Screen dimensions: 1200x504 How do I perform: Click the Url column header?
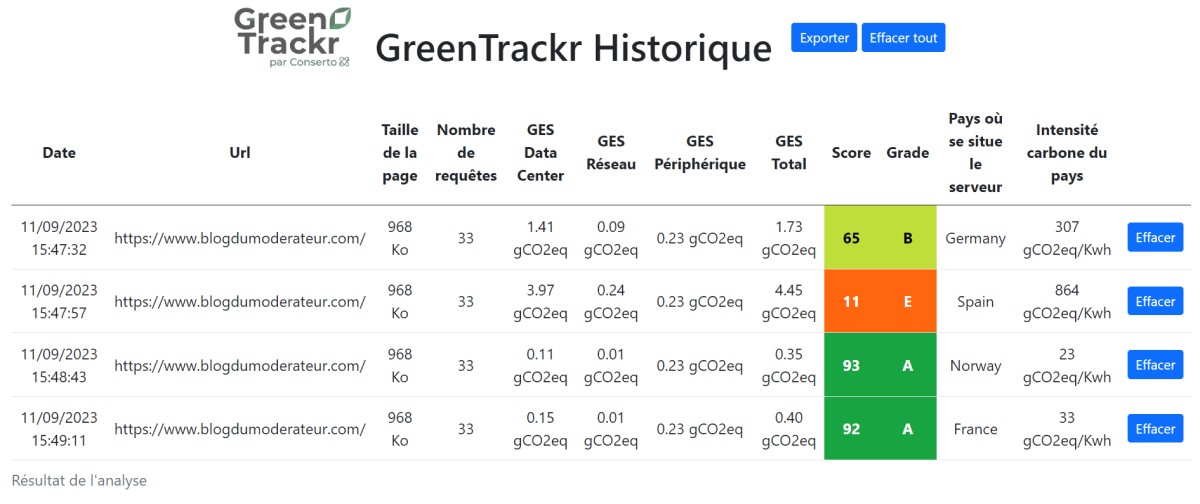point(239,153)
